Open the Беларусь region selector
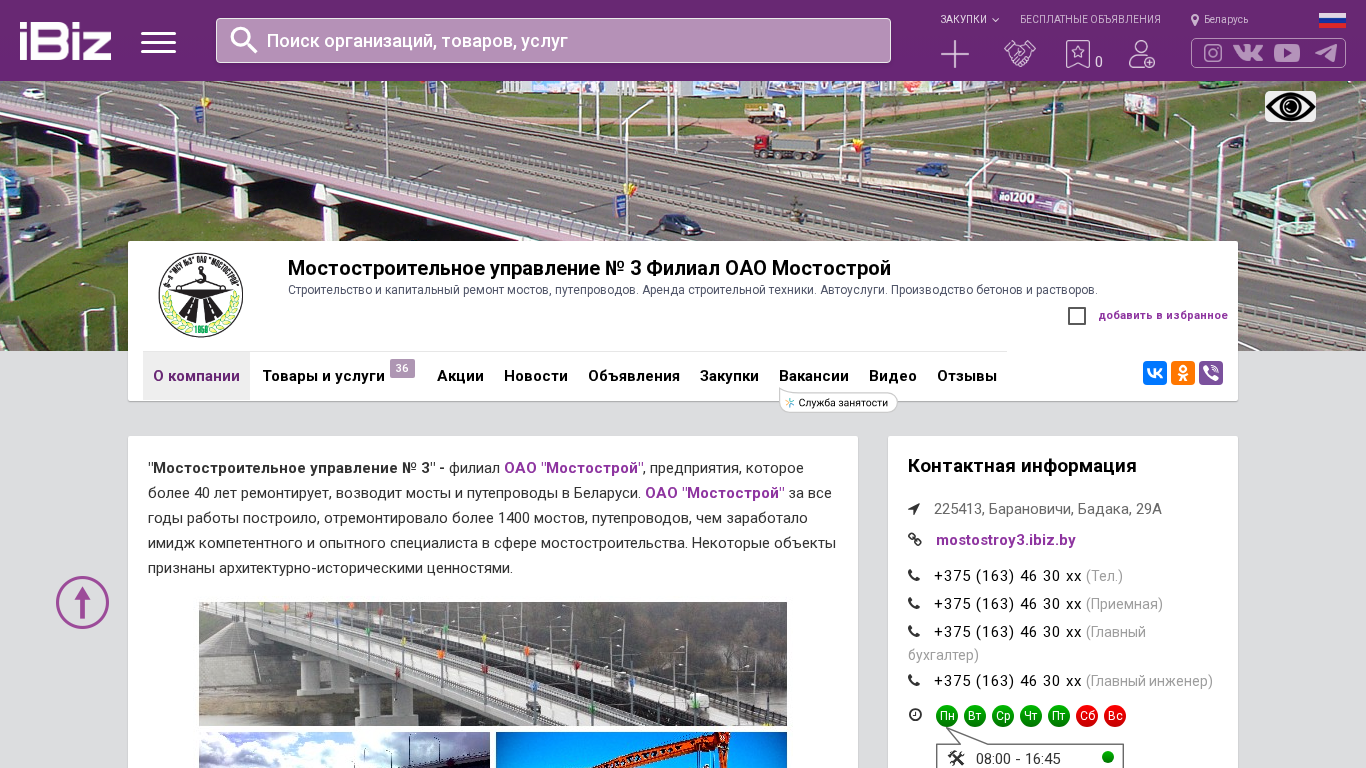1366x768 pixels. click(1219, 20)
